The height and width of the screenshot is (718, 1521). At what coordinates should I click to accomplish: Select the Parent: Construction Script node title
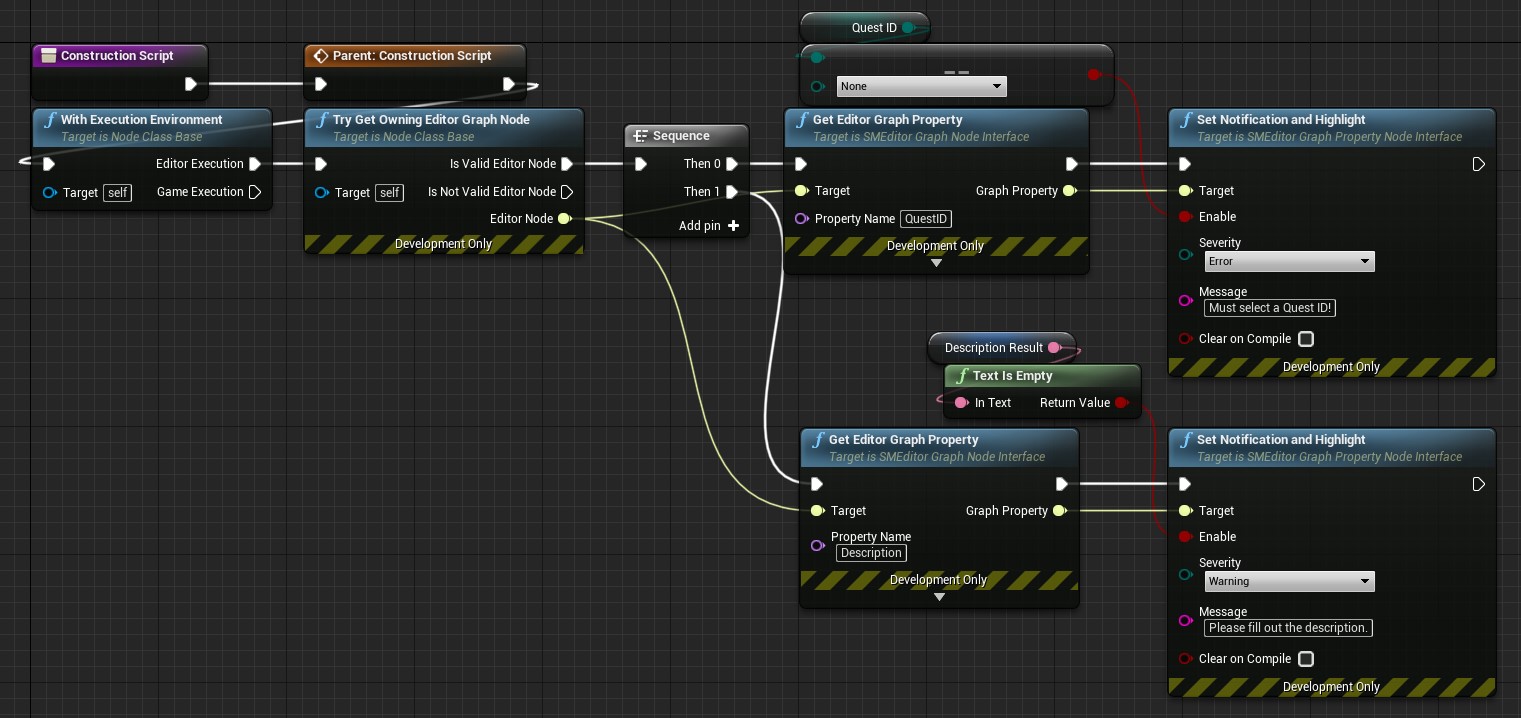click(x=412, y=56)
